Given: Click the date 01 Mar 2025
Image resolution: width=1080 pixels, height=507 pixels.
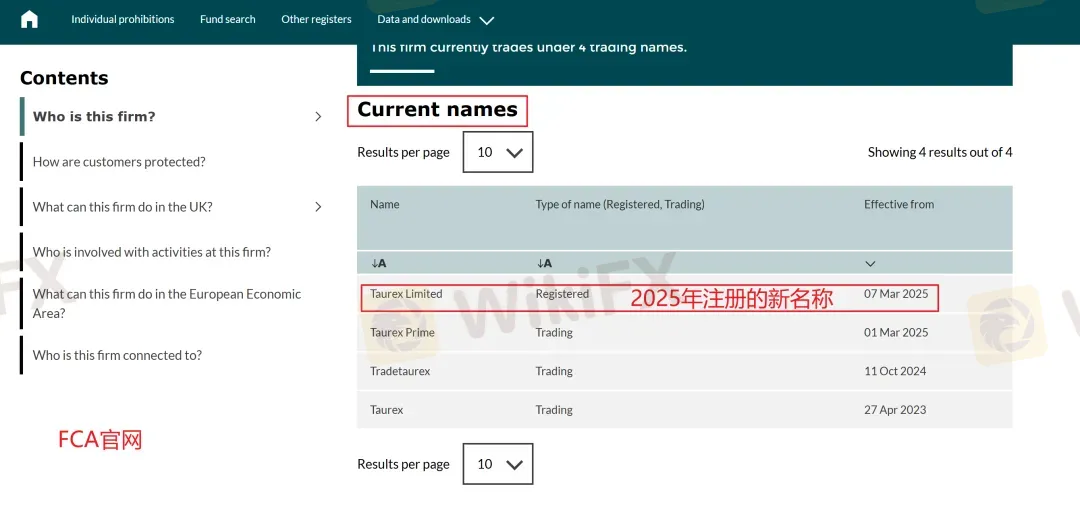Looking at the screenshot, I should pyautogui.click(x=896, y=332).
